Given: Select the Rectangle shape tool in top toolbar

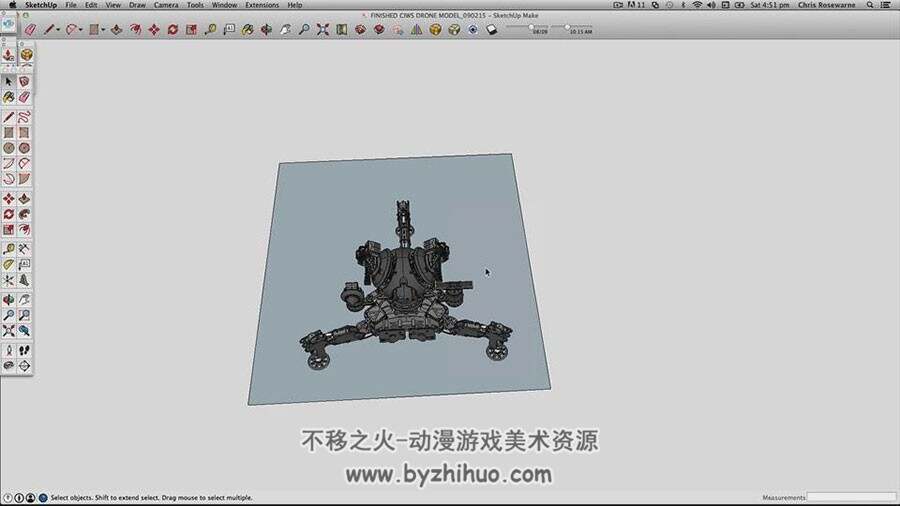Looking at the screenshot, I should point(94,29).
